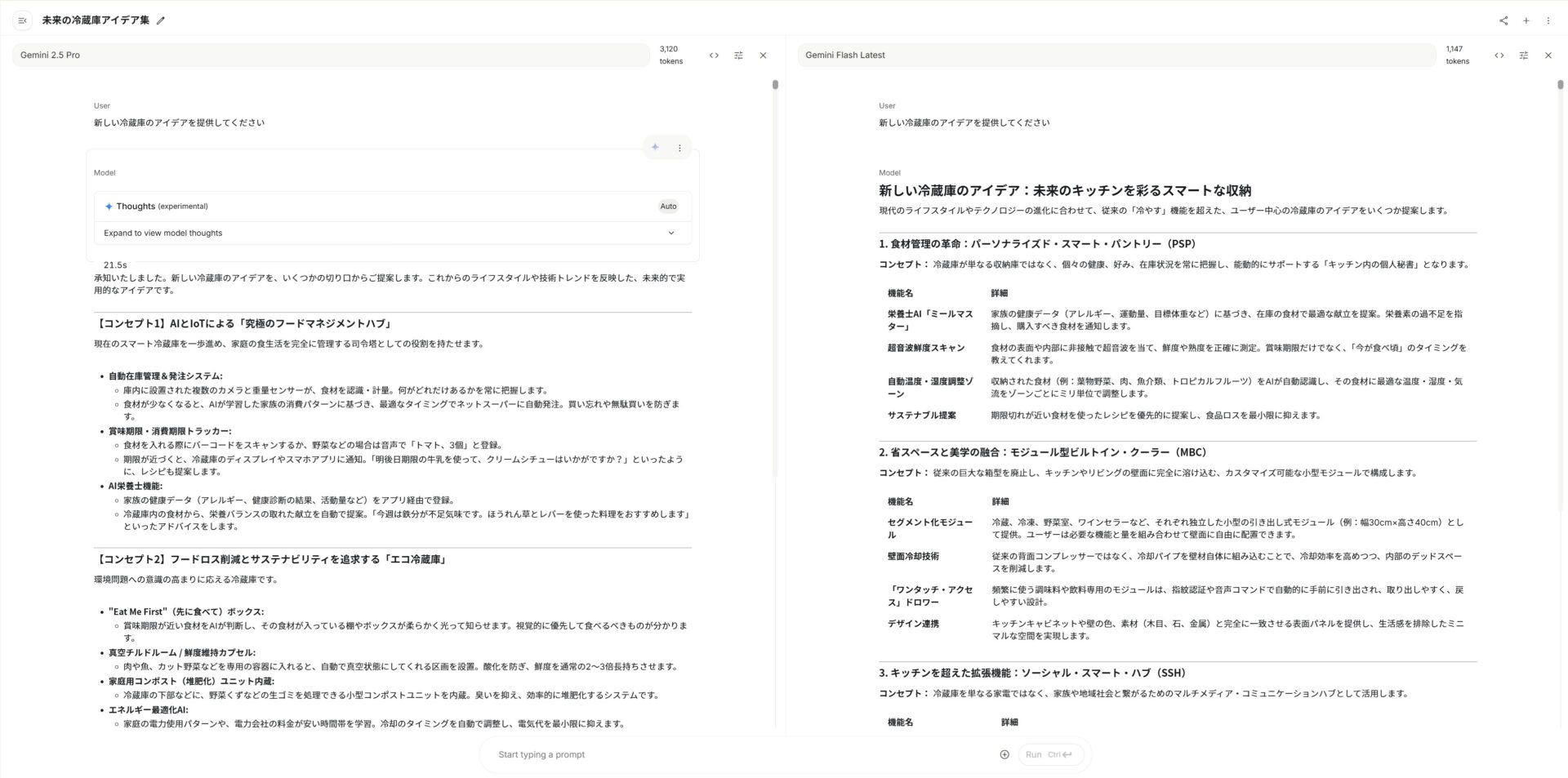The height and width of the screenshot is (778, 1568).
Task: Click the Run button
Action: pos(1050,755)
